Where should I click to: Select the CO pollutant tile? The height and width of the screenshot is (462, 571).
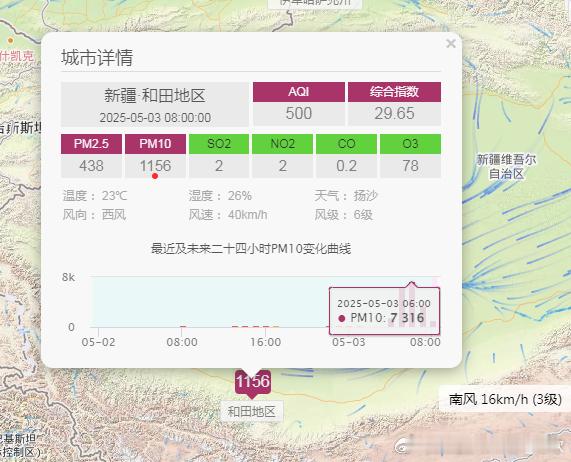pos(346,144)
